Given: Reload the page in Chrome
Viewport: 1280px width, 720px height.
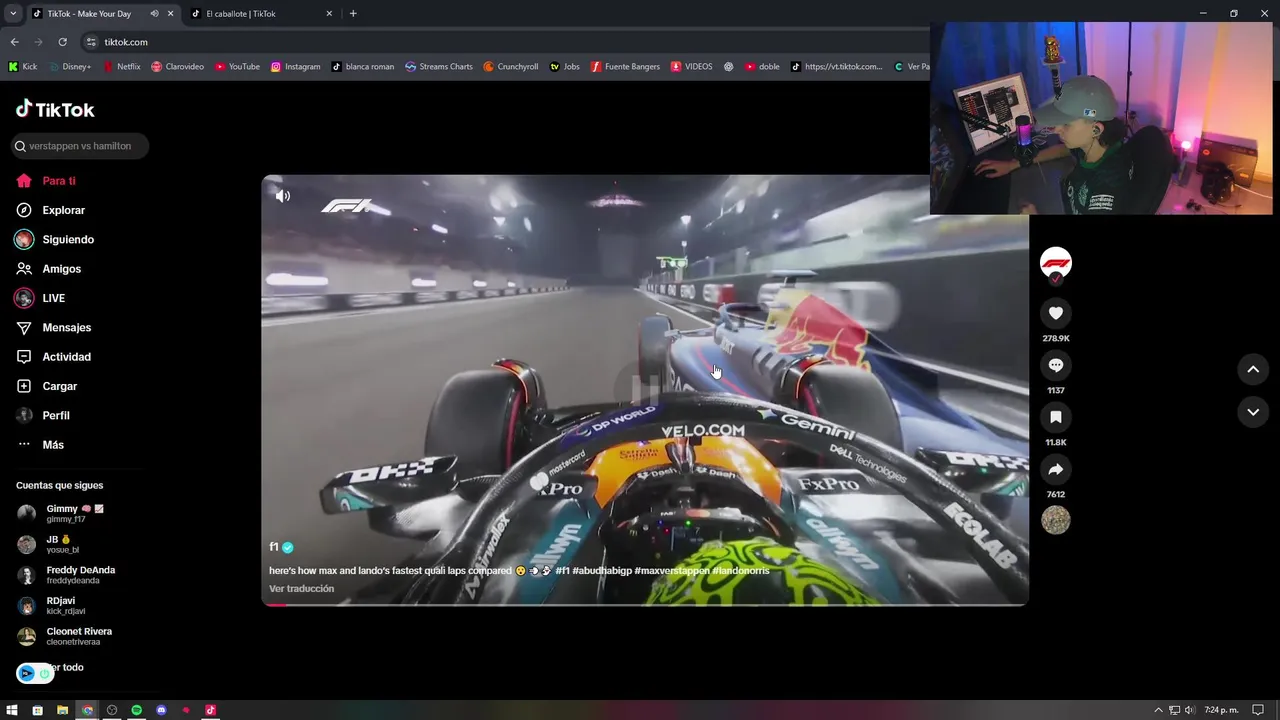Looking at the screenshot, I should (62, 42).
